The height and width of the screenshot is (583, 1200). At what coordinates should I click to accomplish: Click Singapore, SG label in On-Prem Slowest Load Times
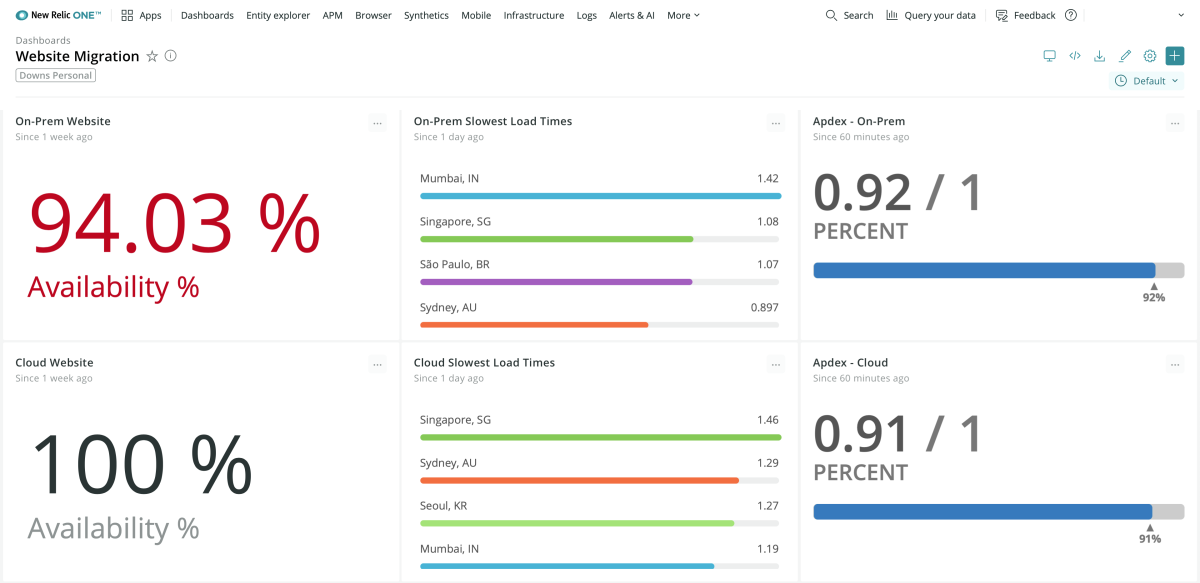point(455,221)
